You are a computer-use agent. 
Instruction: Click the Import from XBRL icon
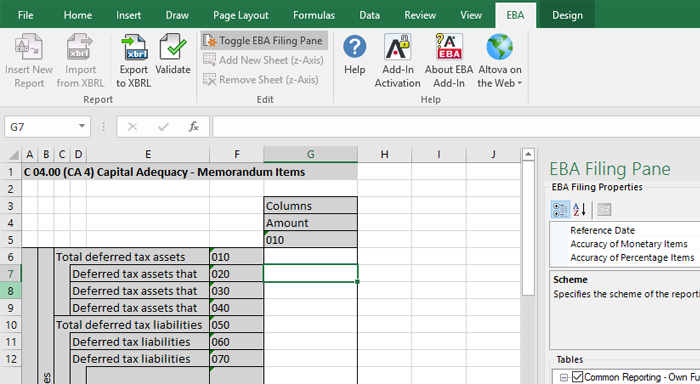(x=80, y=47)
